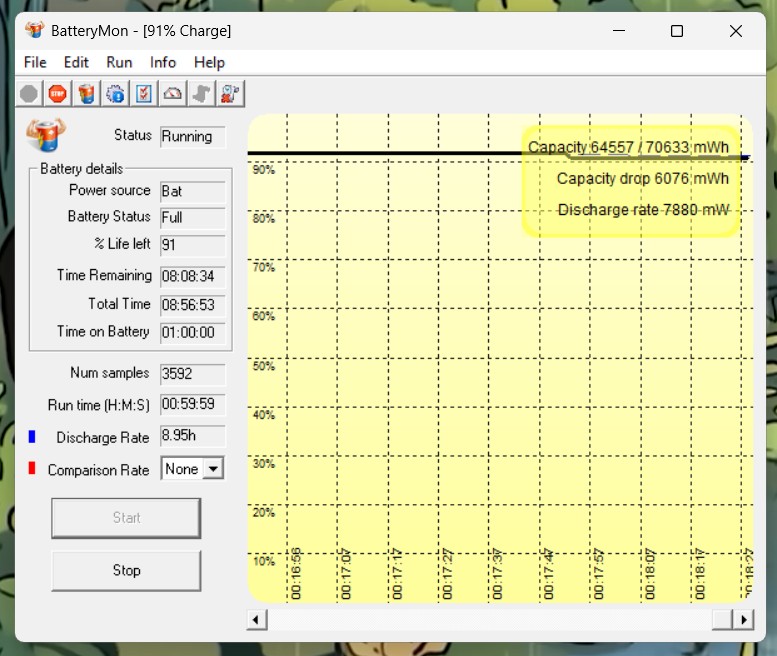Click the disabled Start button

(126, 518)
